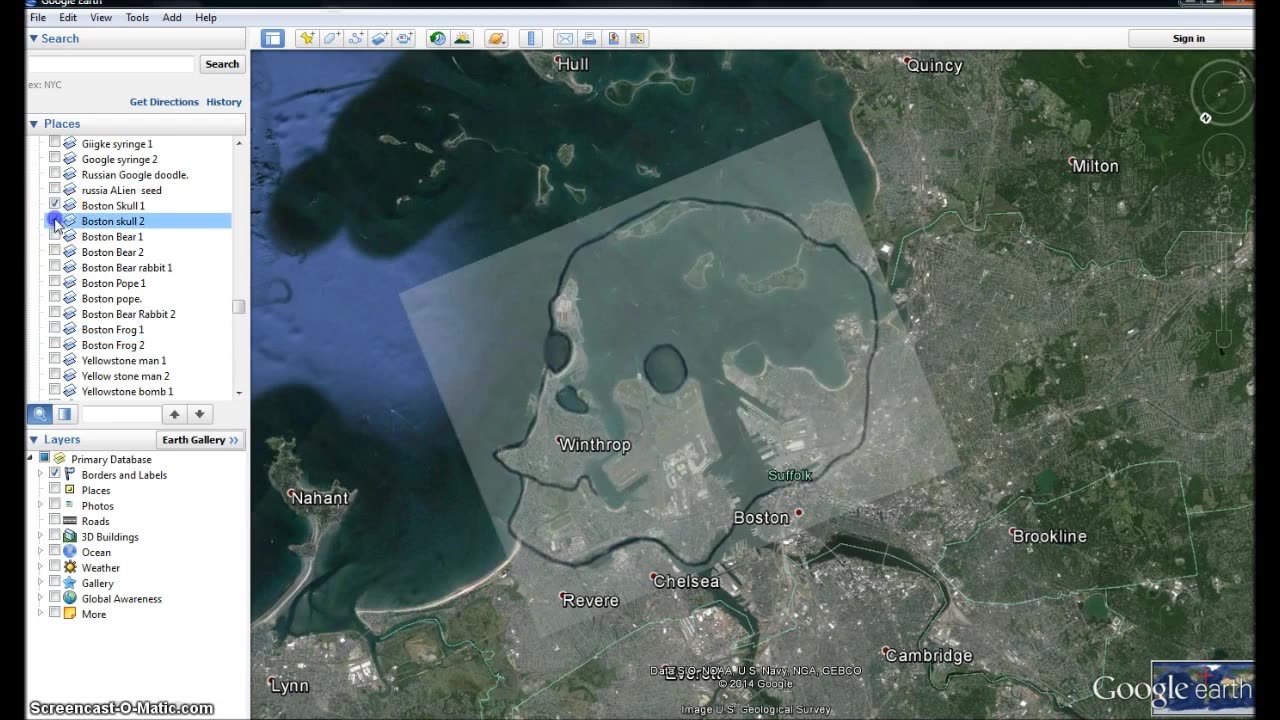Open the Edit menu
The height and width of the screenshot is (720, 1280).
click(x=68, y=17)
